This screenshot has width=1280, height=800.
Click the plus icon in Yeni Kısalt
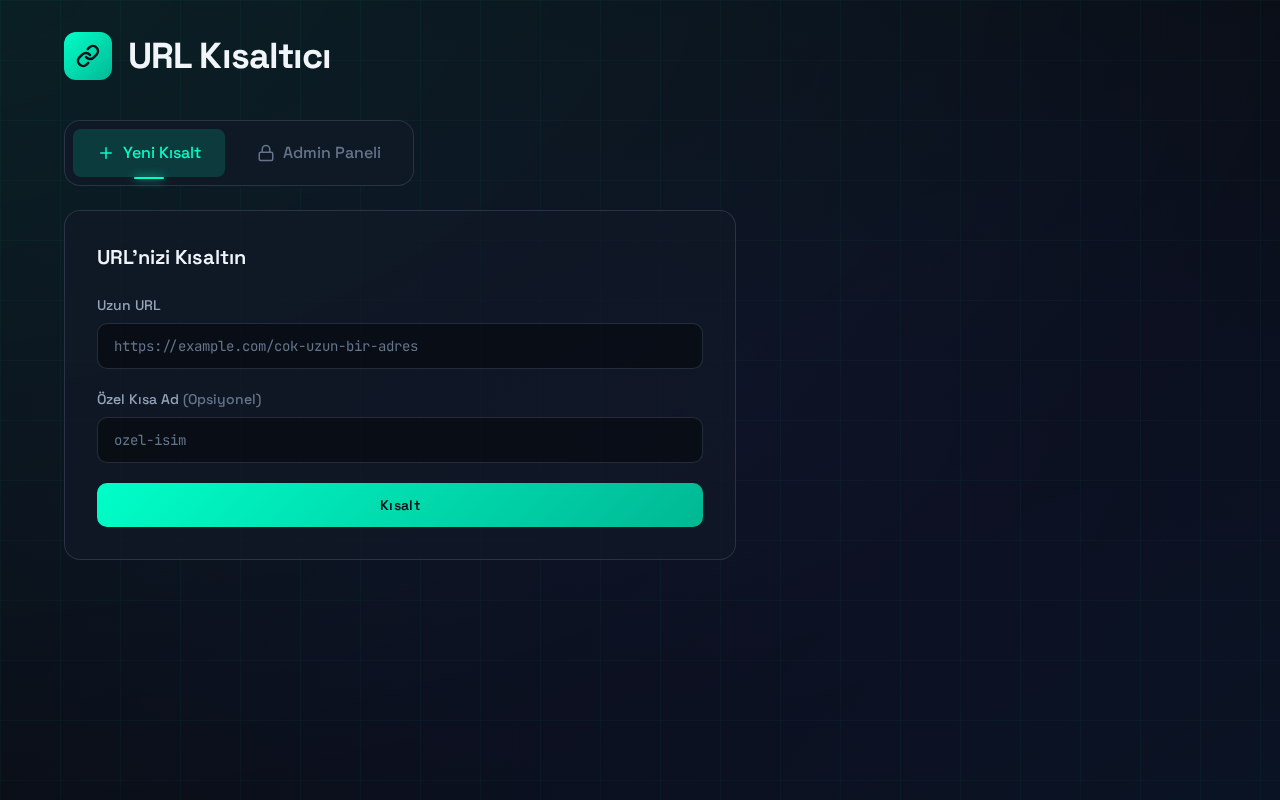point(106,153)
